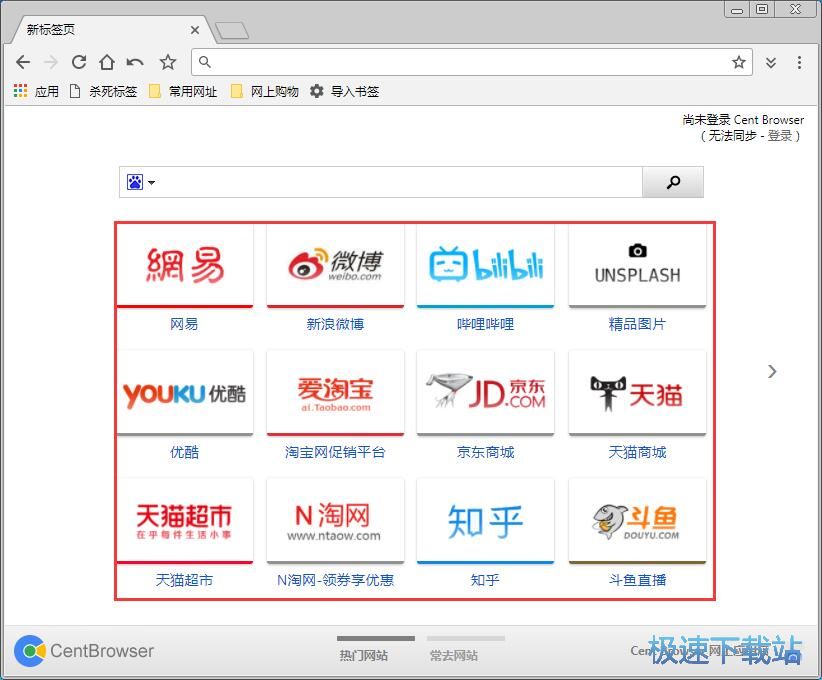Open the JD.COM 京东 thumbnail
The height and width of the screenshot is (680, 822).
pos(485,393)
